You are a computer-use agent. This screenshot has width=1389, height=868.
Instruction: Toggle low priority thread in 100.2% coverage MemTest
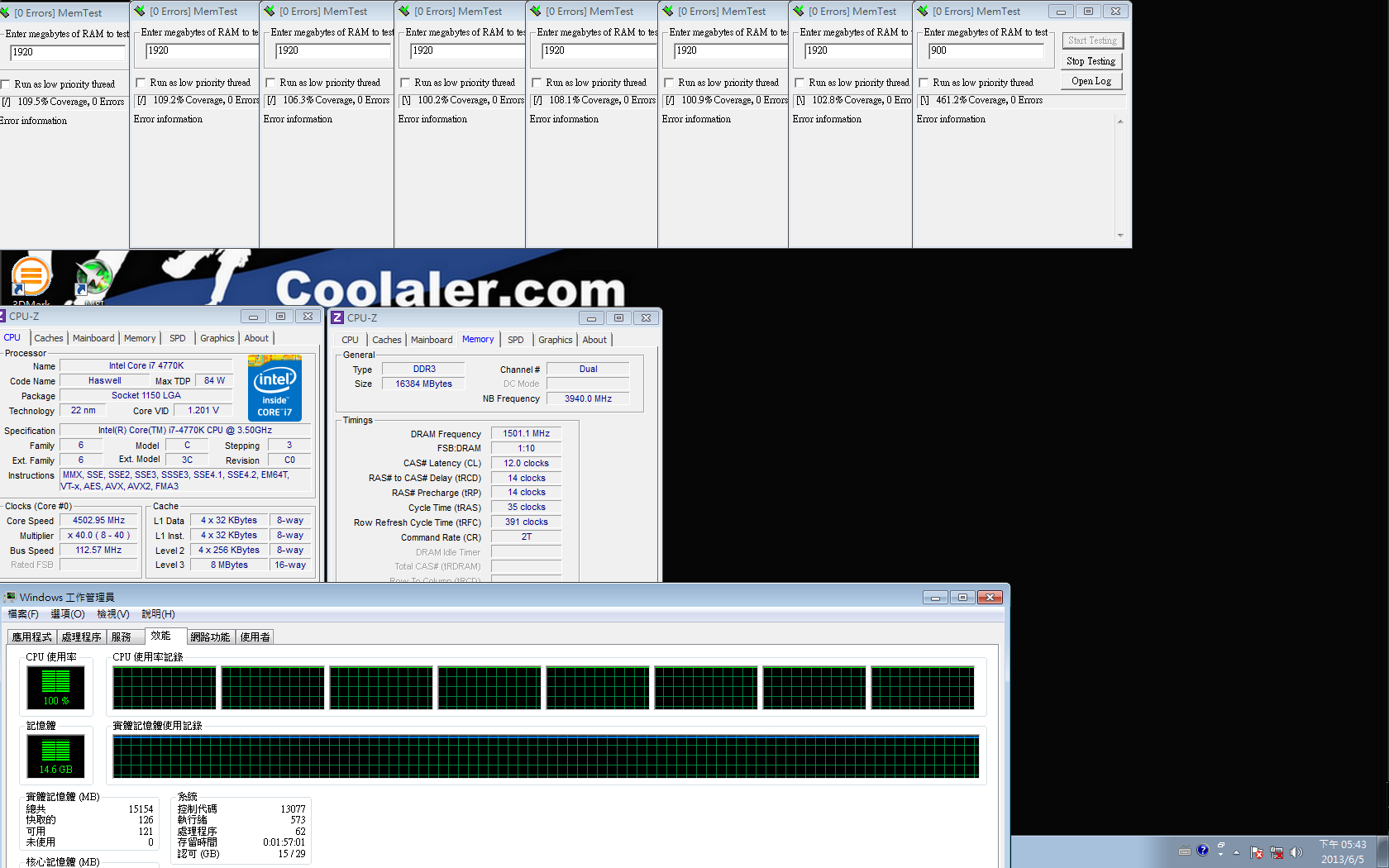[x=405, y=83]
